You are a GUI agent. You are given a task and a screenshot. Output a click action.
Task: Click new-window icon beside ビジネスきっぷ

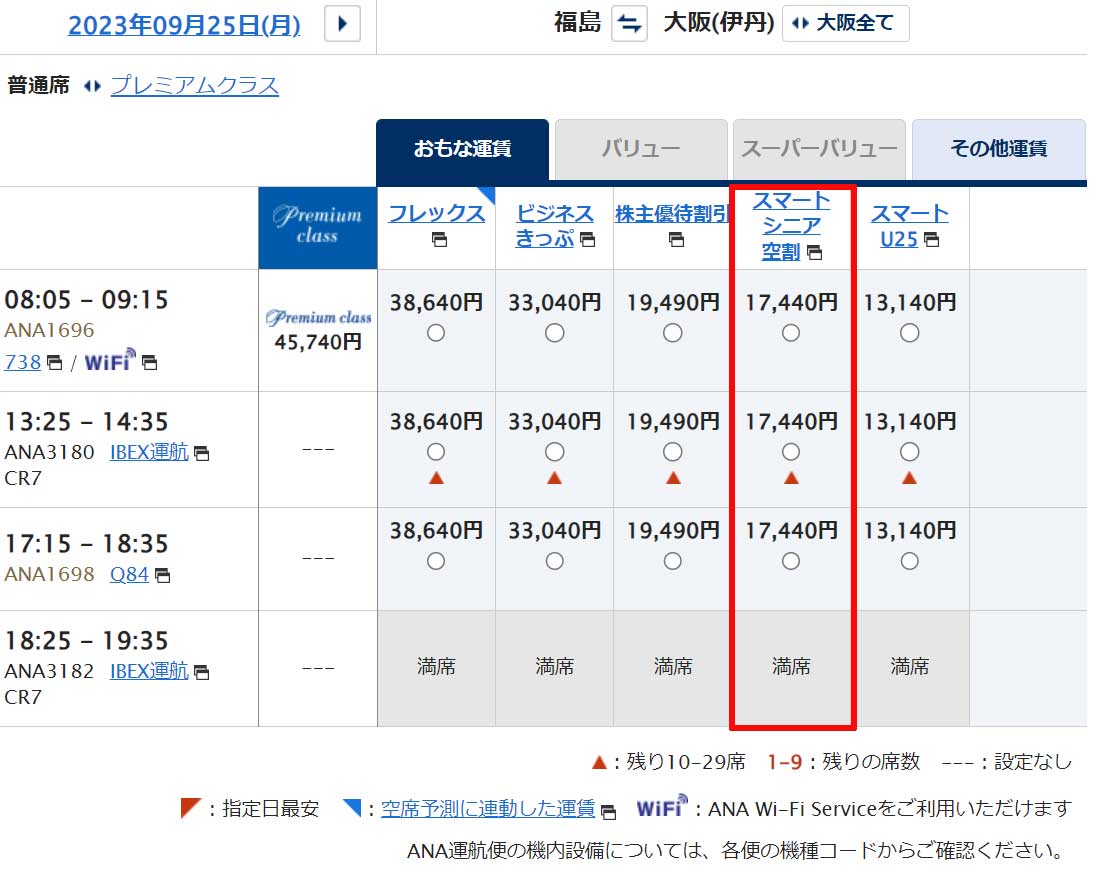point(588,239)
